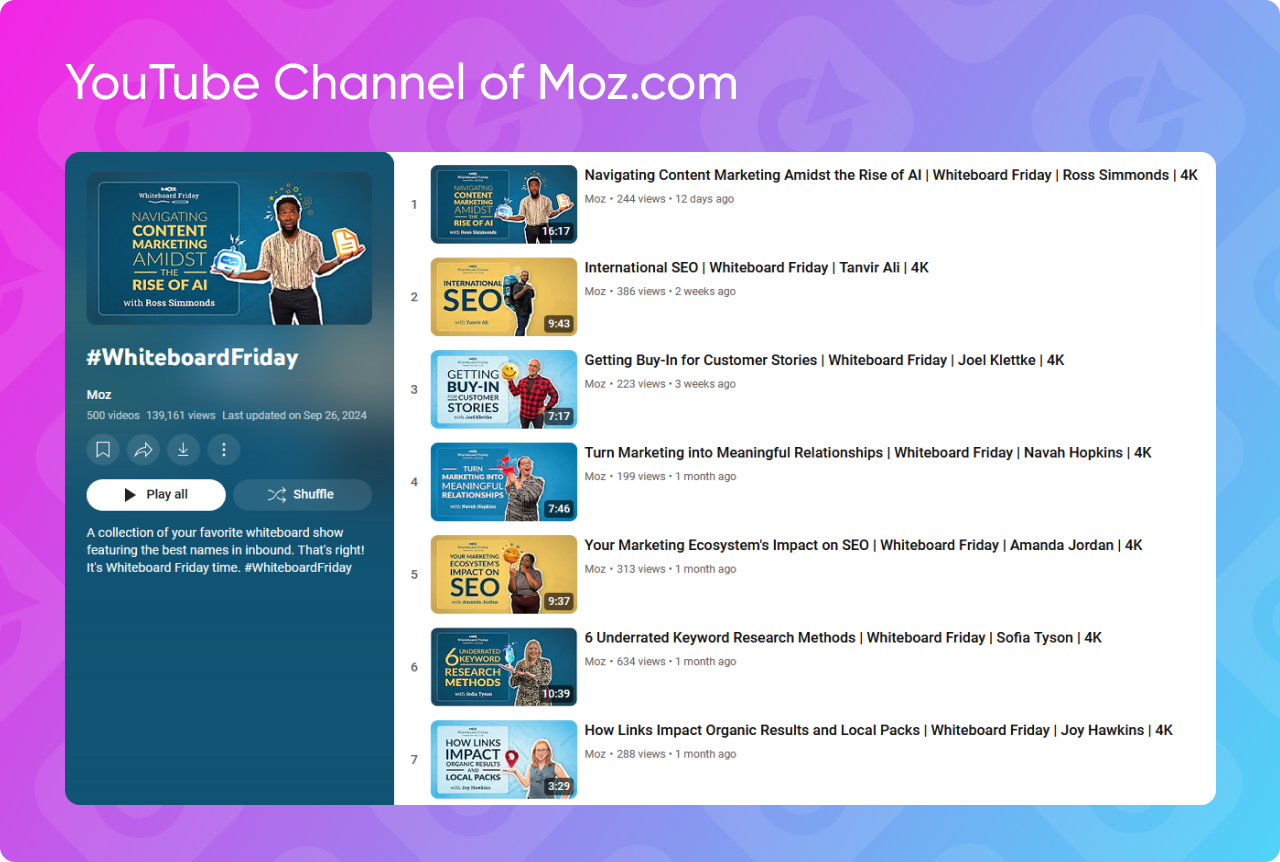The width and height of the screenshot is (1280, 862).
Task: Open the Moz channel name under playlist title
Action: [x=99, y=395]
